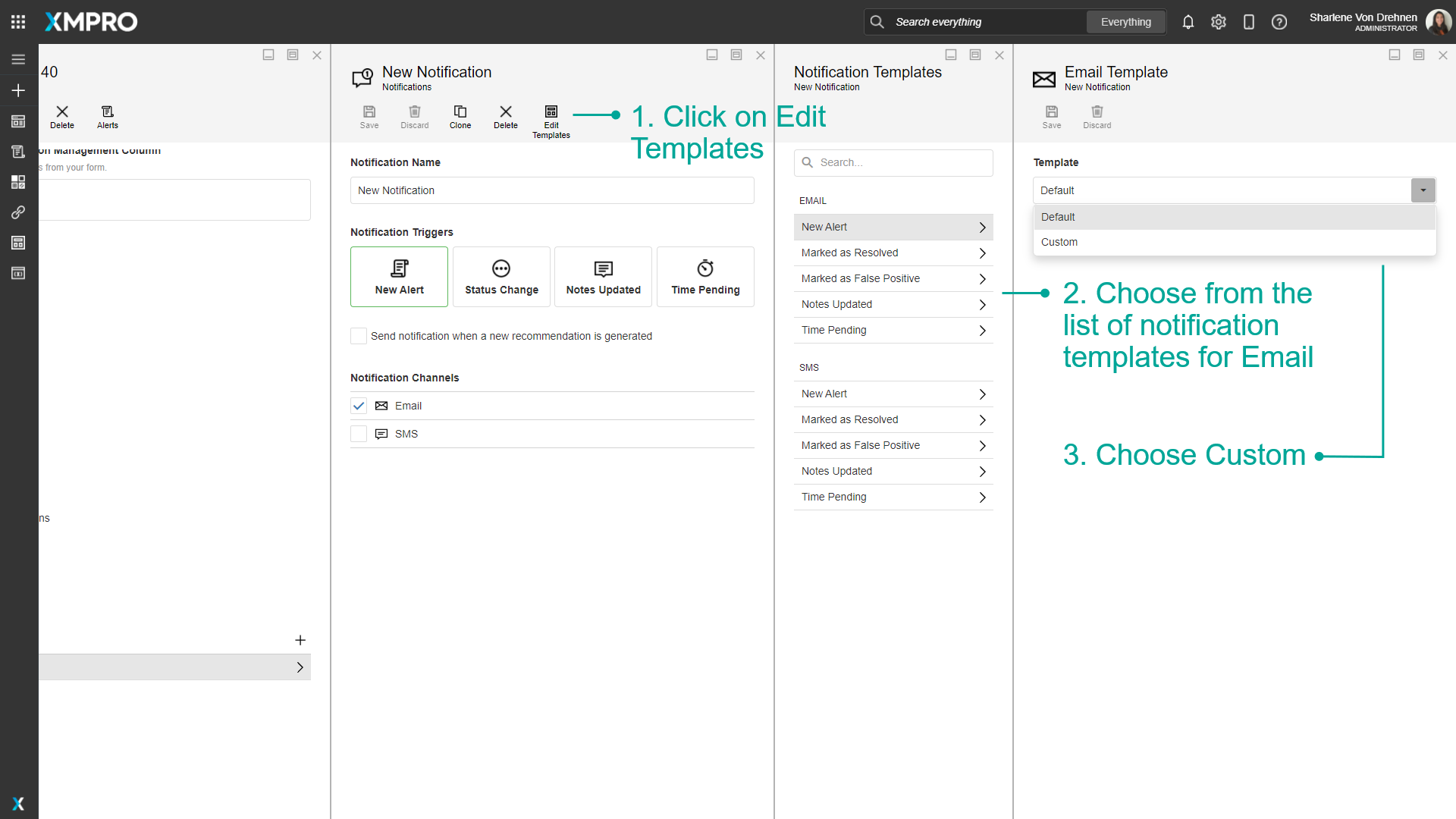Open notifications bell in top bar
Screen dimensions: 1456x819
[x=1188, y=22]
